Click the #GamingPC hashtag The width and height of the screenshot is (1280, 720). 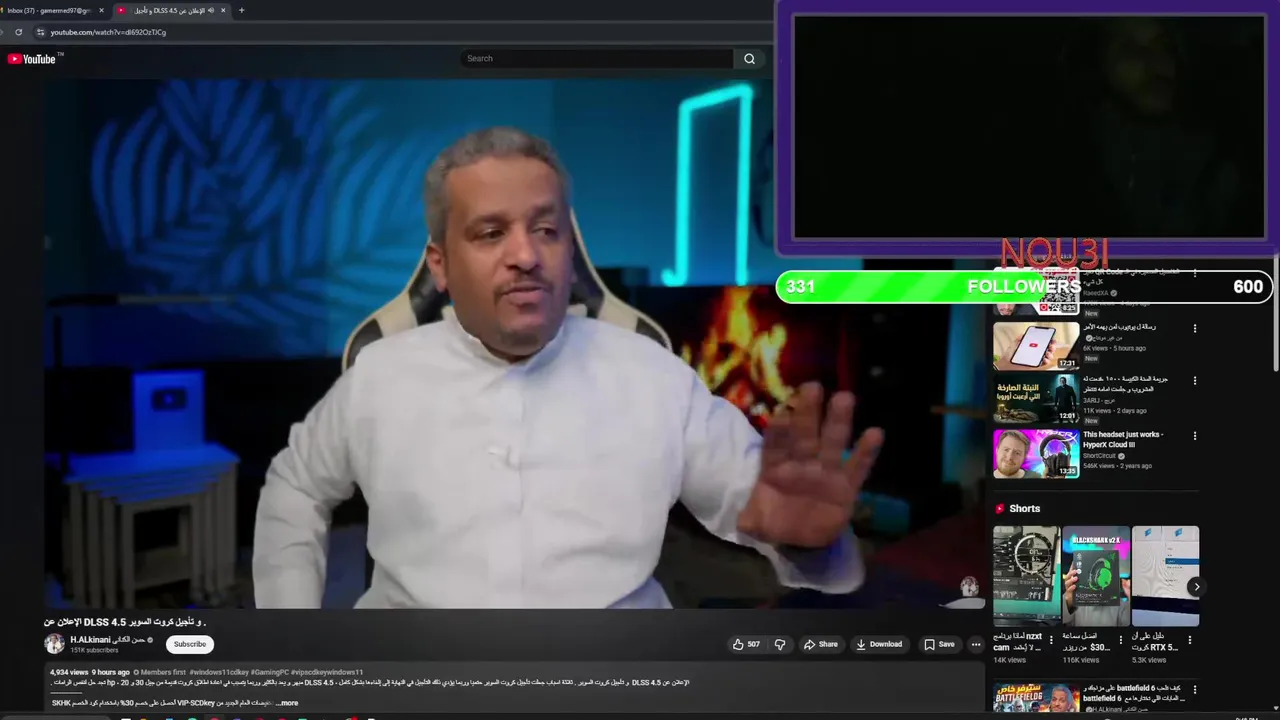pos(270,672)
